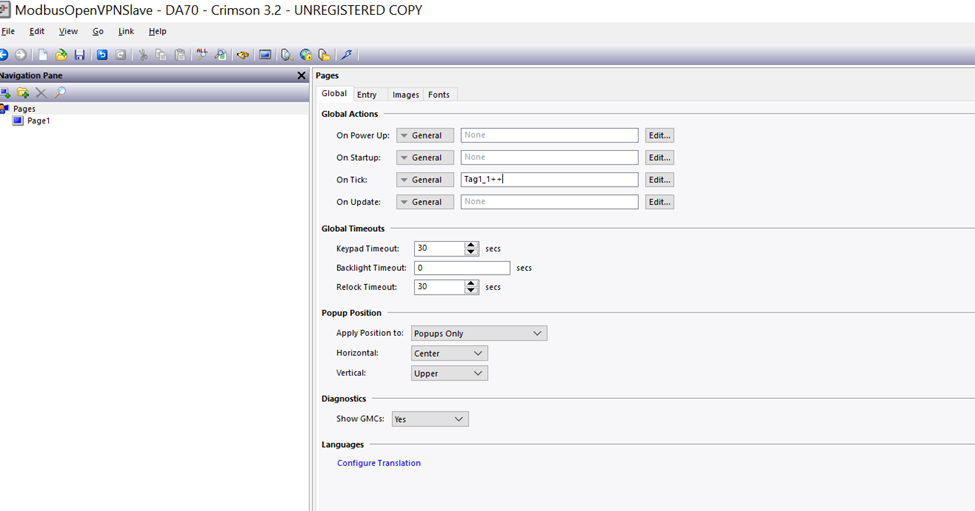Screen dimensions: 975x511
Task: Click the Paste clipboard icon
Action: point(180,55)
